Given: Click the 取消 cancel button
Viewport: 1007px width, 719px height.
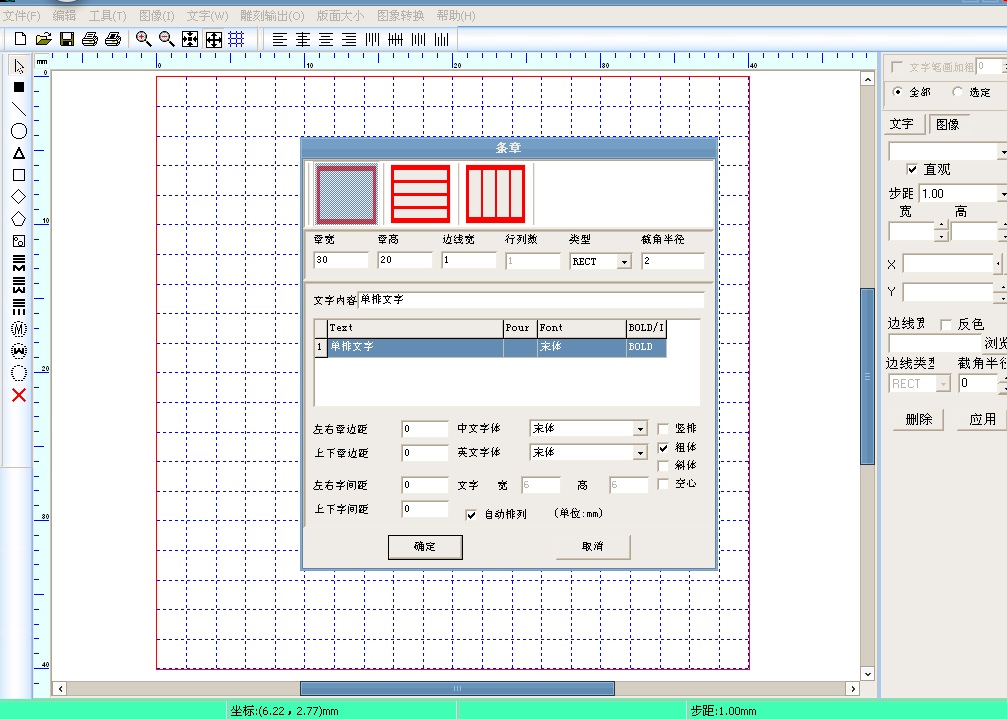Looking at the screenshot, I should click(x=593, y=546).
